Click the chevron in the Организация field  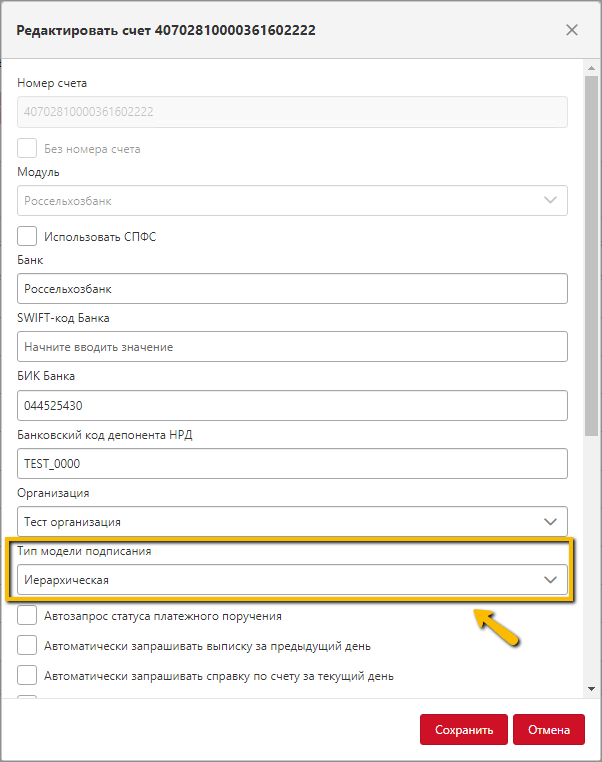[550, 522]
